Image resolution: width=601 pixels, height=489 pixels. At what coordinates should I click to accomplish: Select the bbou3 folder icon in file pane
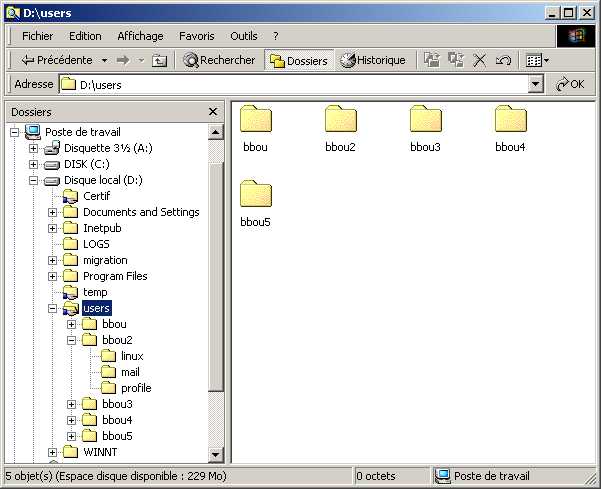tap(426, 119)
